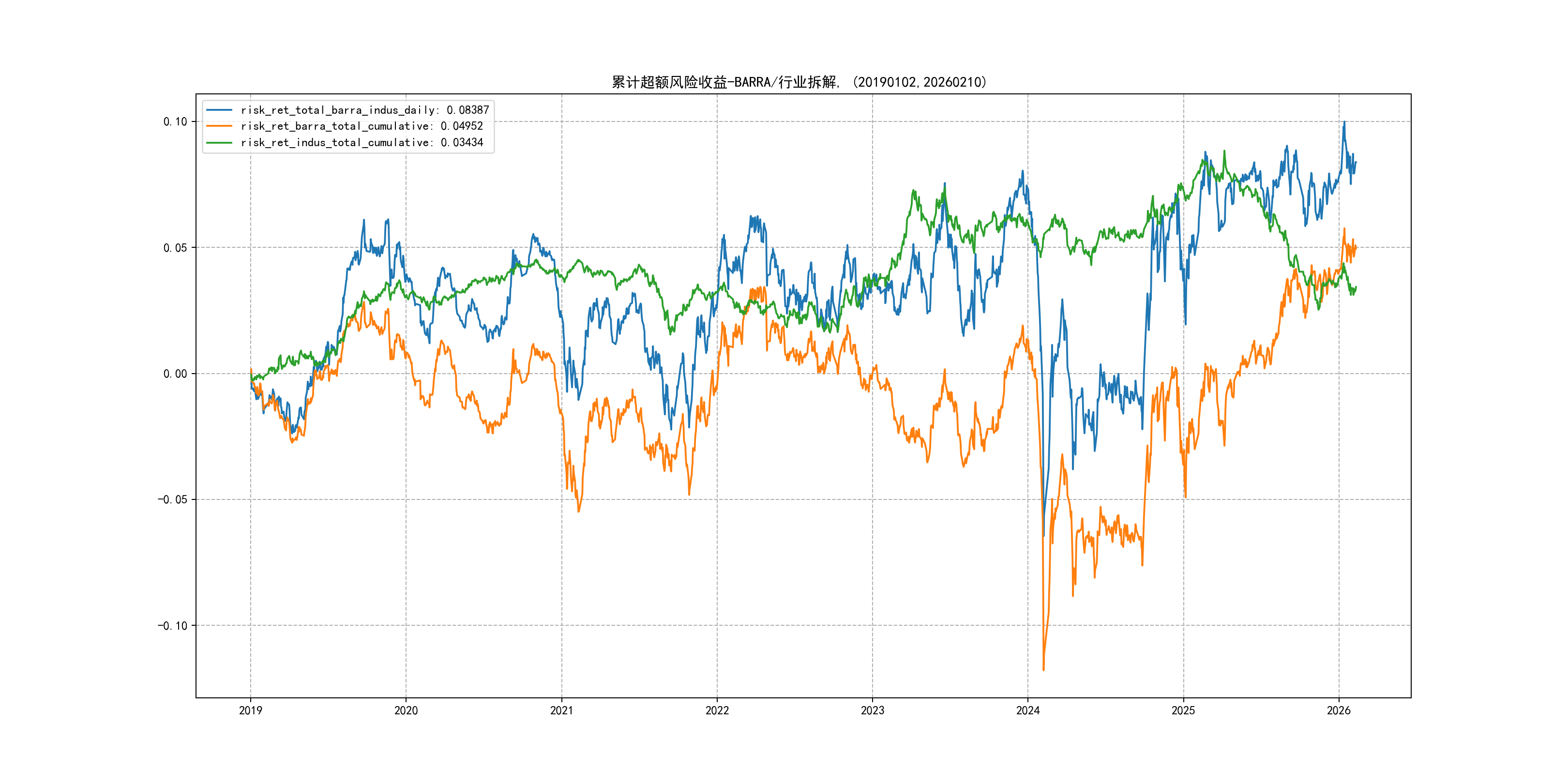Click the -0.10 y-axis tick label
This screenshot has height=784, width=1568.
click(172, 626)
